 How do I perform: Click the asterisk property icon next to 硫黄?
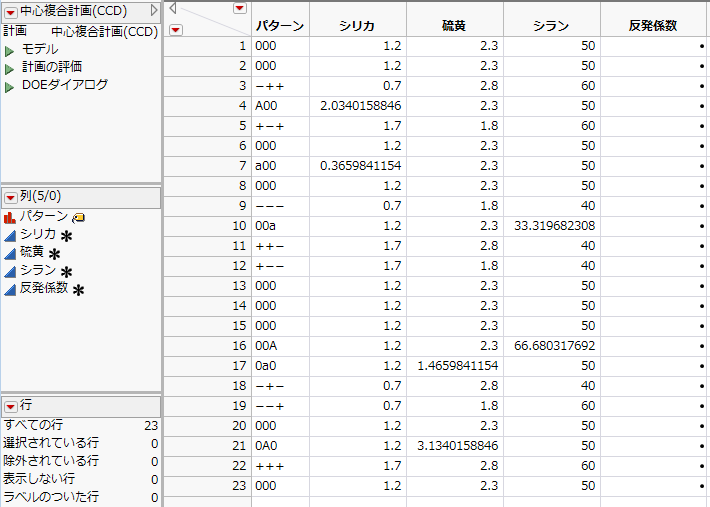[55, 254]
